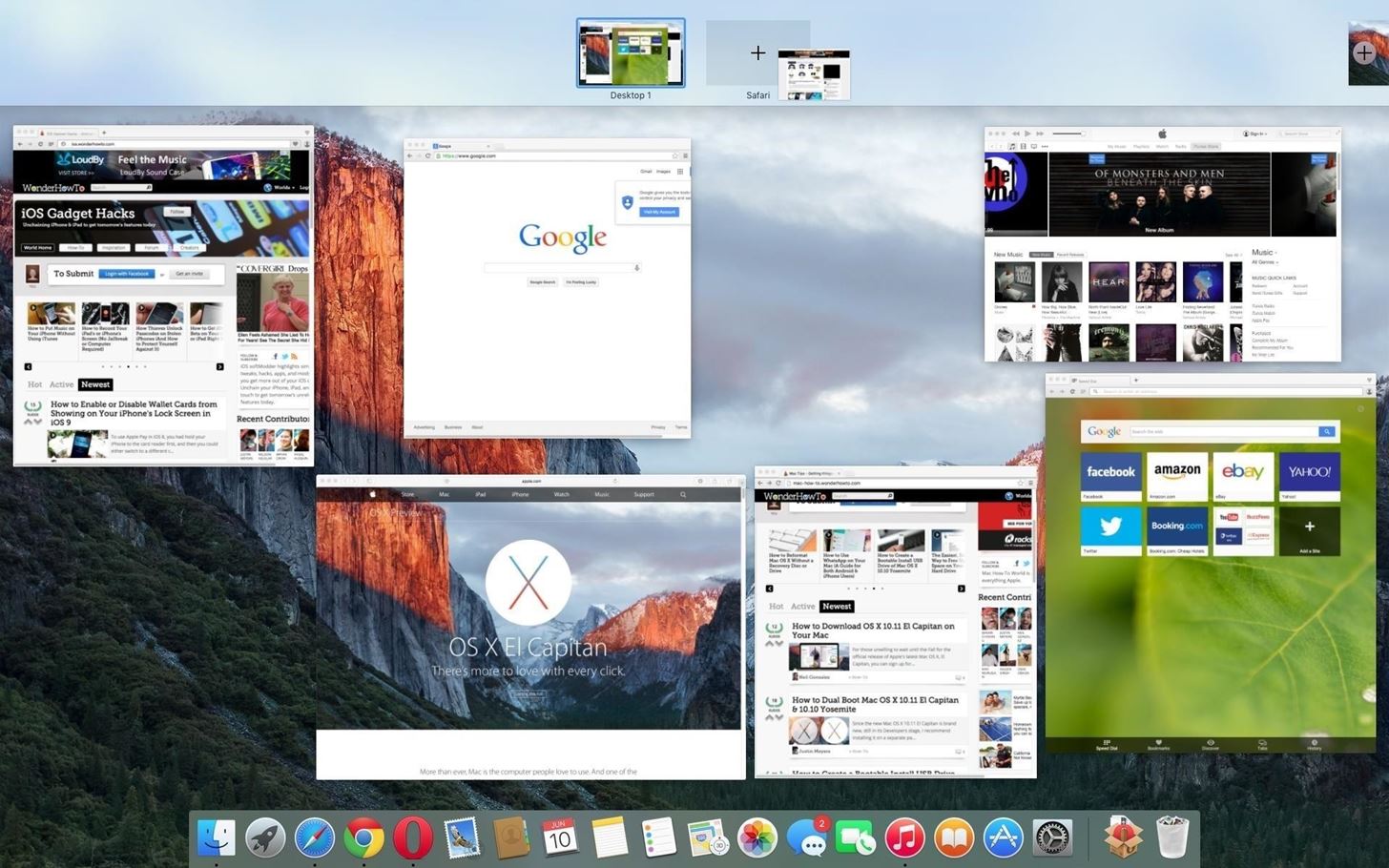Switch to the New Music filter in iTunes
This screenshot has width=1389, height=868.
pos(1041,255)
